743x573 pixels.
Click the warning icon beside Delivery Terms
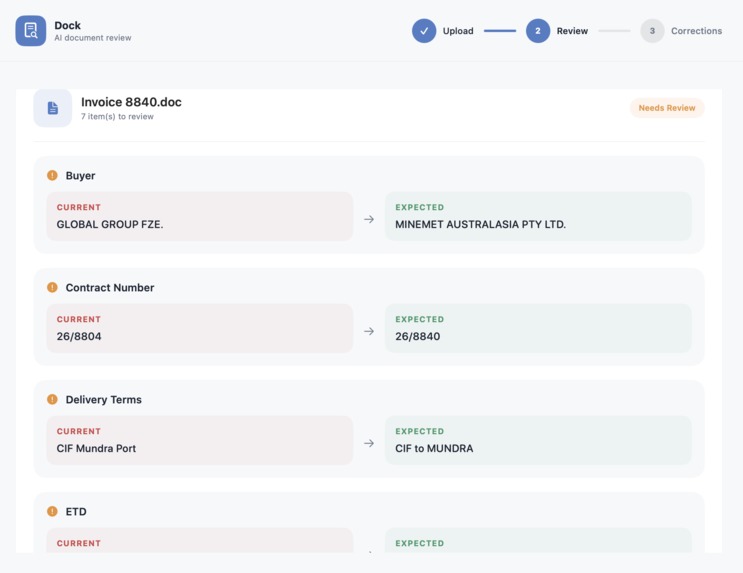[52, 400]
